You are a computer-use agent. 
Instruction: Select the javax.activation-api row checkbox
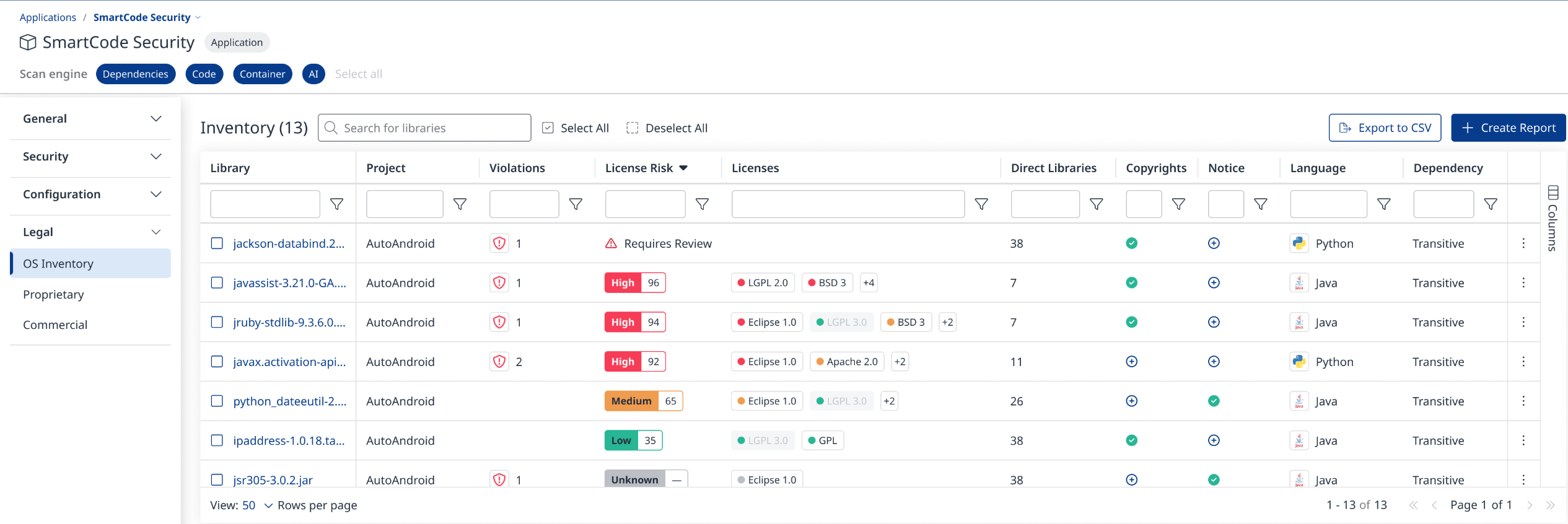[x=217, y=362]
